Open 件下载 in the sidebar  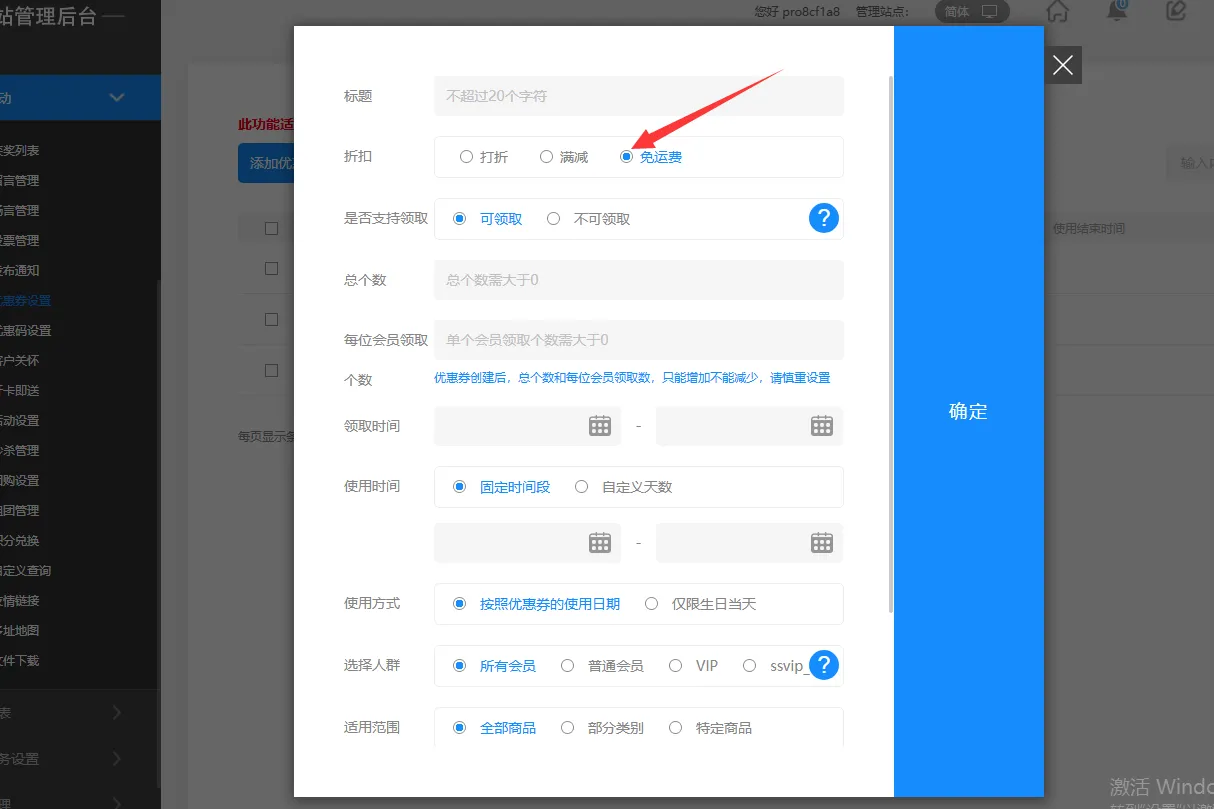[x=20, y=661]
